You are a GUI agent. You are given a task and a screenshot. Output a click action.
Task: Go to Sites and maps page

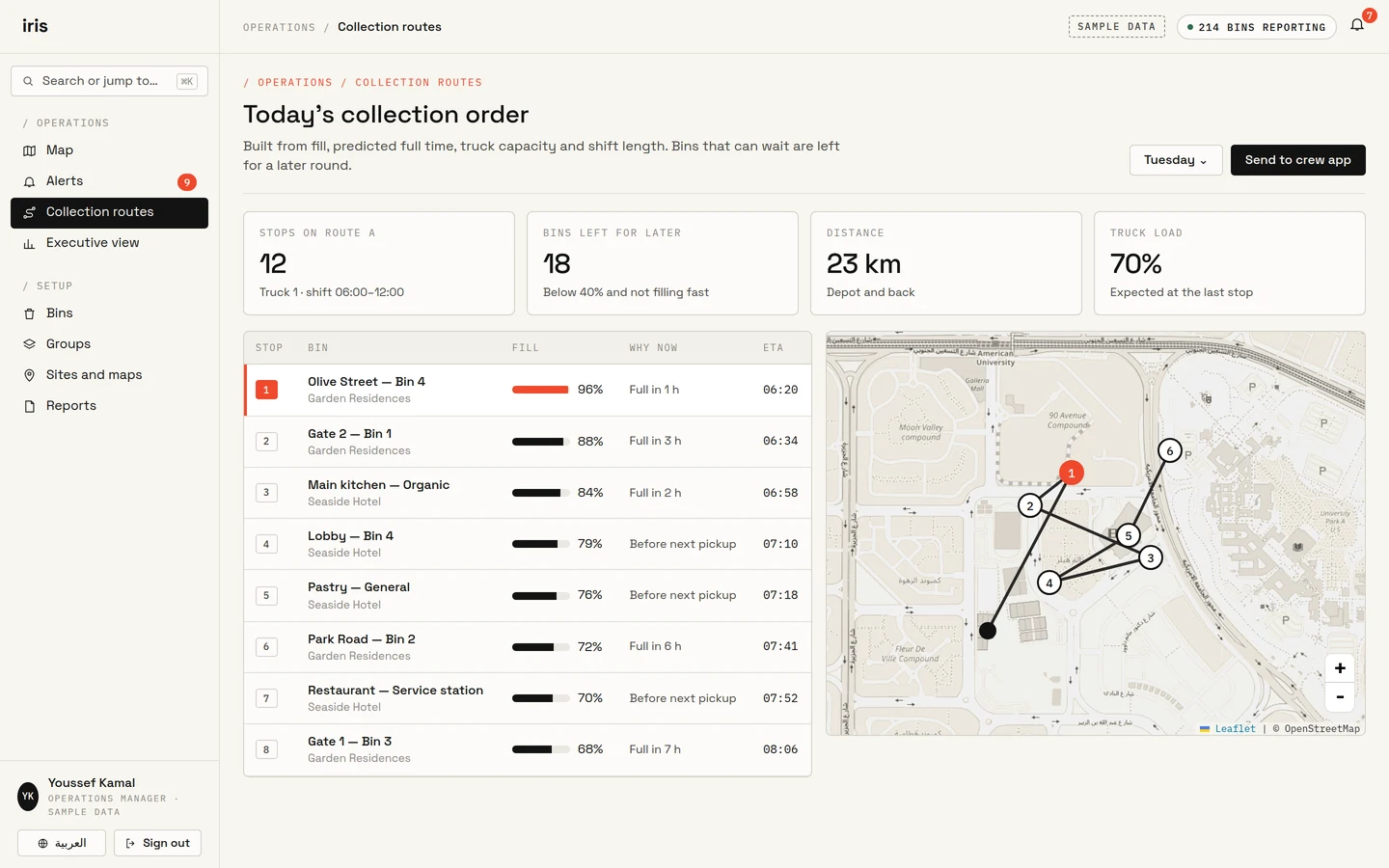tap(109, 375)
